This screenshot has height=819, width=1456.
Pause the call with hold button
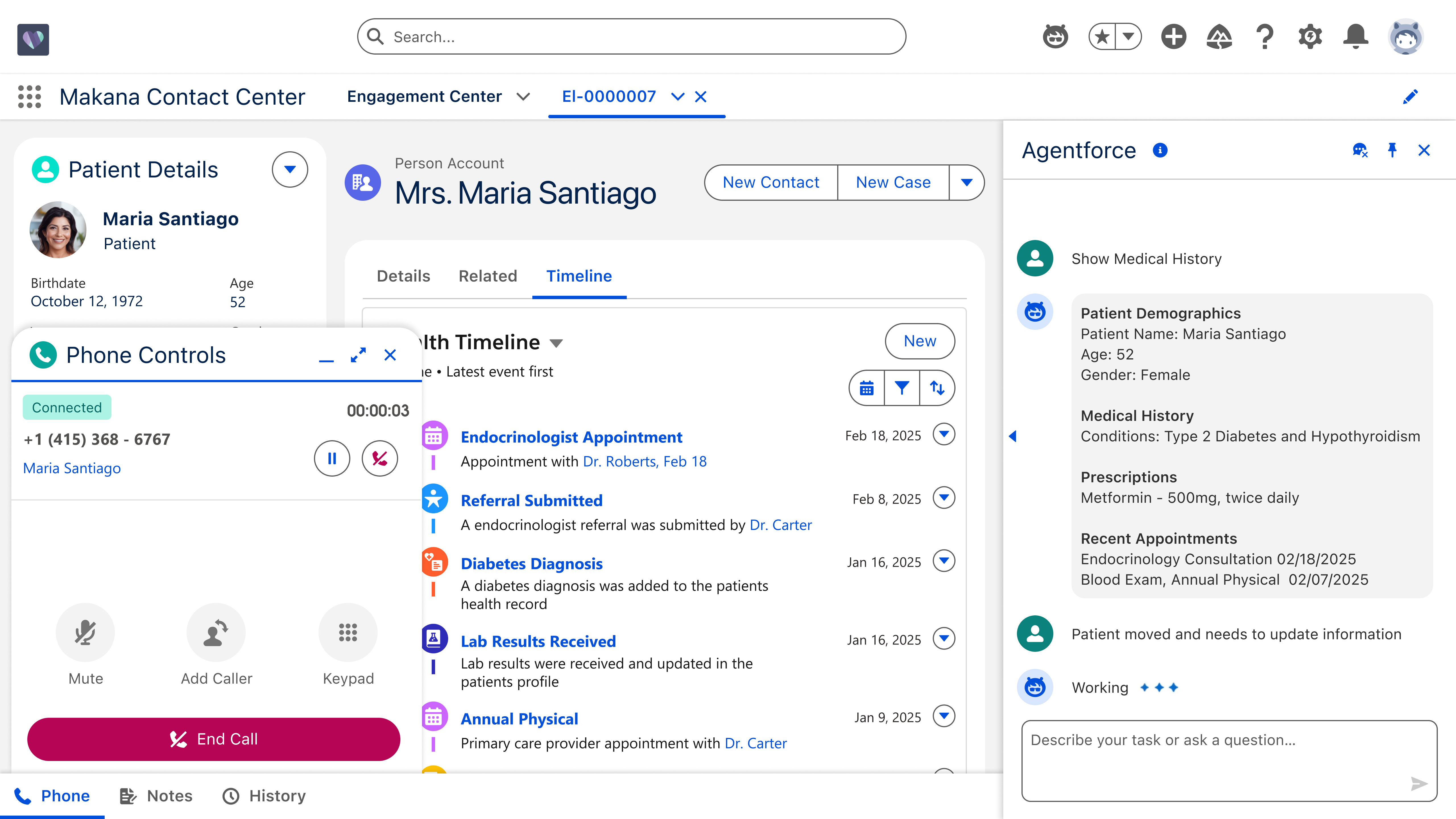(332, 458)
